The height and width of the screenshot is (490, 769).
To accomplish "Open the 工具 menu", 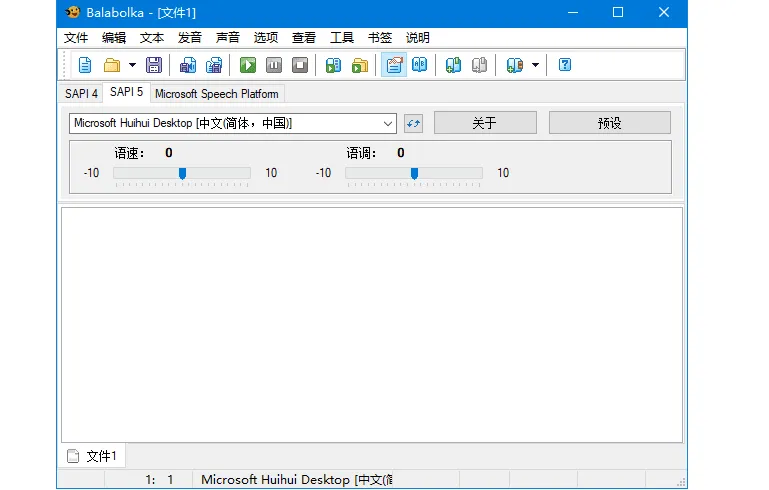I will coord(342,38).
